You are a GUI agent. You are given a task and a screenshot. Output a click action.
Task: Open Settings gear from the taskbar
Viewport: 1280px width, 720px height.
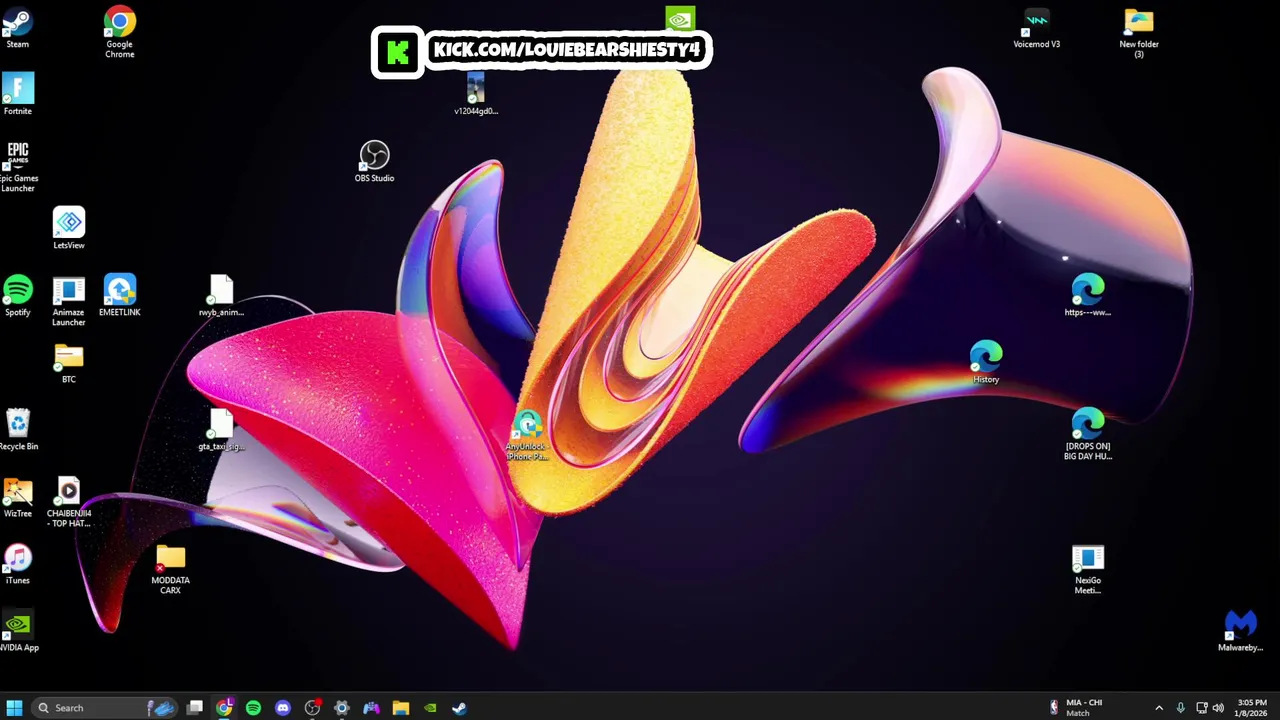(342, 708)
